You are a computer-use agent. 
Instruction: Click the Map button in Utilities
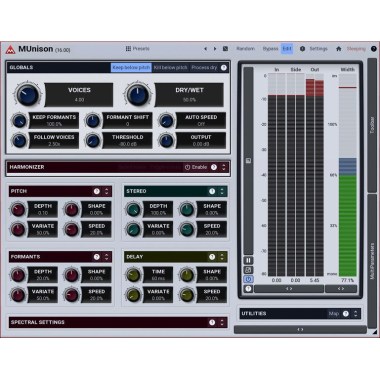(334, 314)
